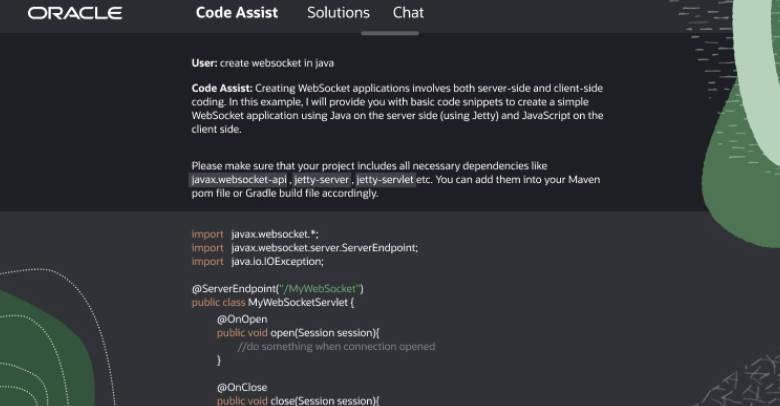
Task: Click the javax.websocket-api dependency chip
Action: (239, 180)
